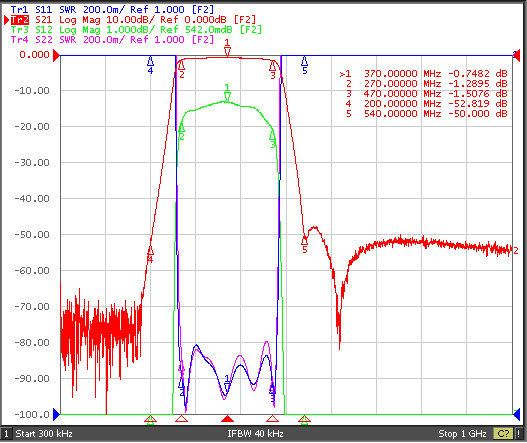The image size is (527, 443).
Task: Select the Tr4 S22 SWR trace label
Action: (112, 40)
